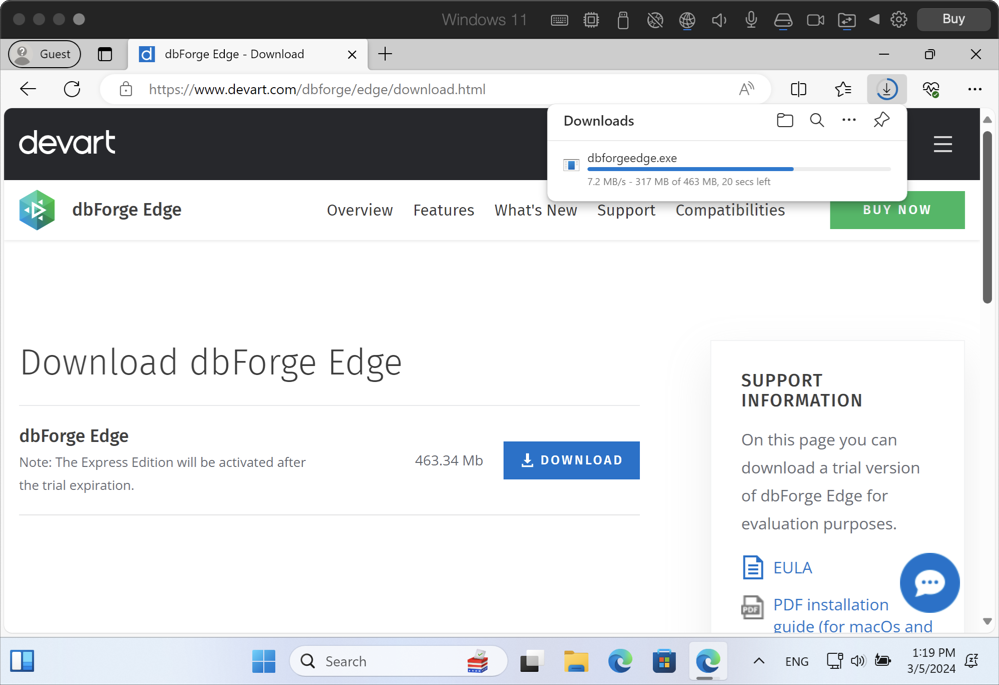This screenshot has width=999, height=685.
Task: Open the live chat bubble
Action: coord(930,582)
